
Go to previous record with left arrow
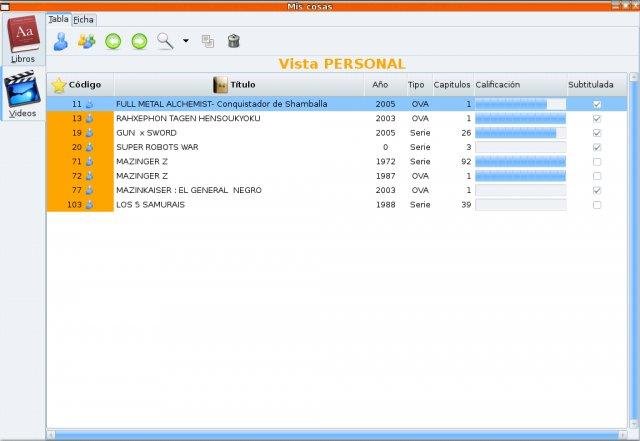coord(113,41)
